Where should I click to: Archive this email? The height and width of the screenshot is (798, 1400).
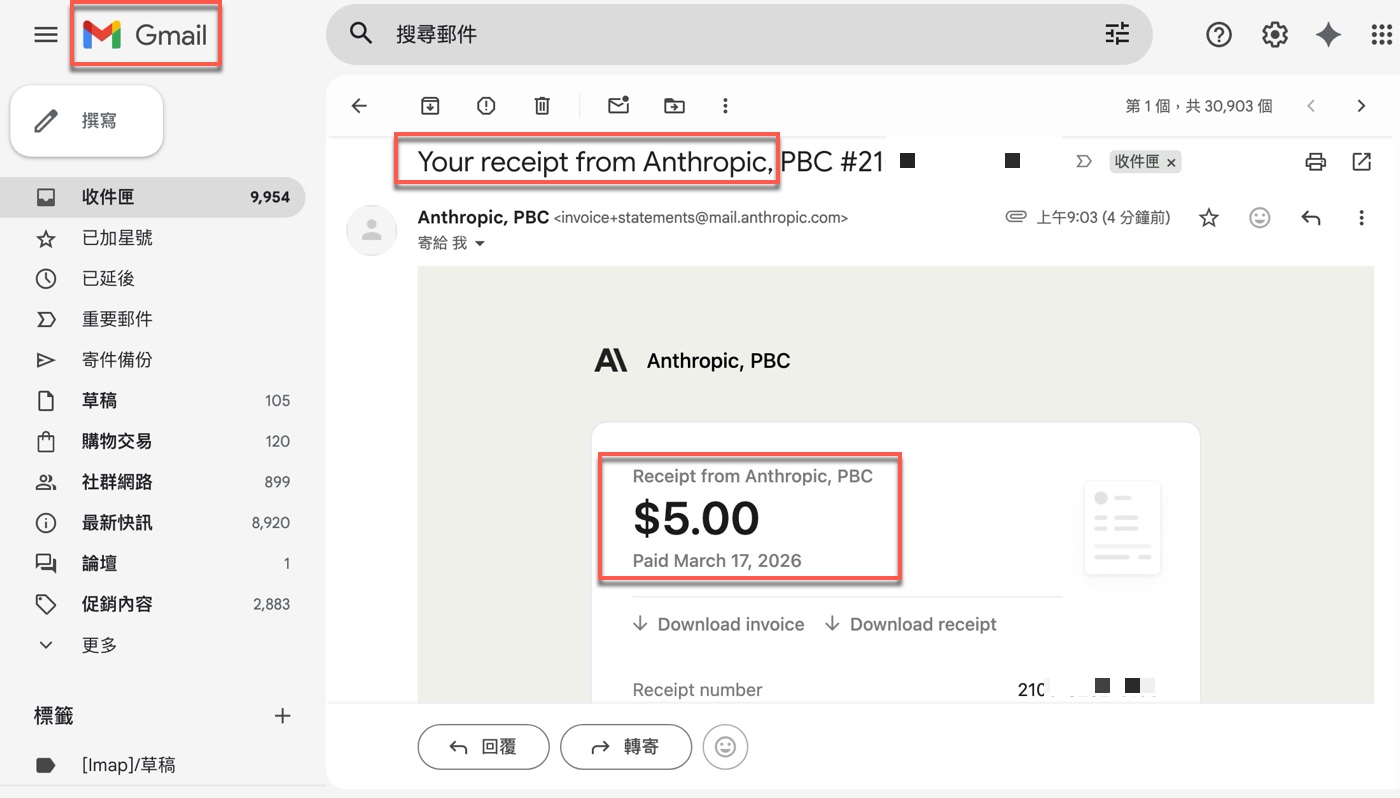pos(430,106)
